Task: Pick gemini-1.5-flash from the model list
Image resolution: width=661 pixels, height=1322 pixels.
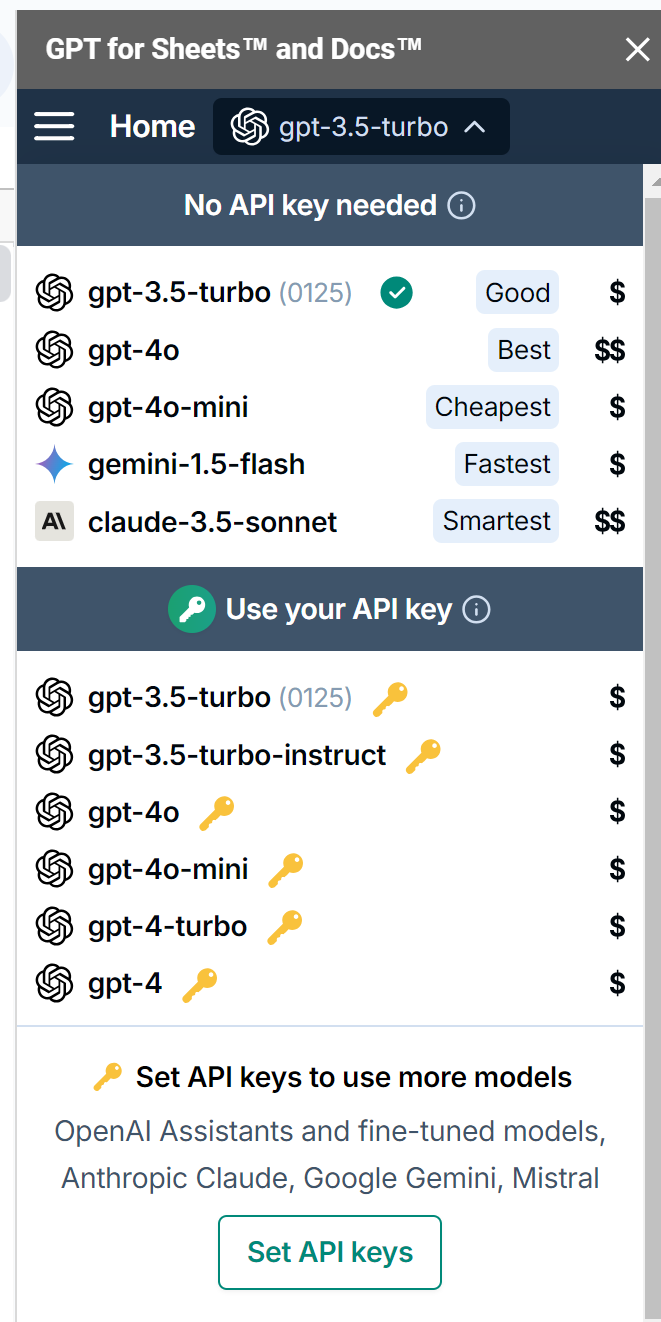Action: pyautogui.click(x=330, y=464)
